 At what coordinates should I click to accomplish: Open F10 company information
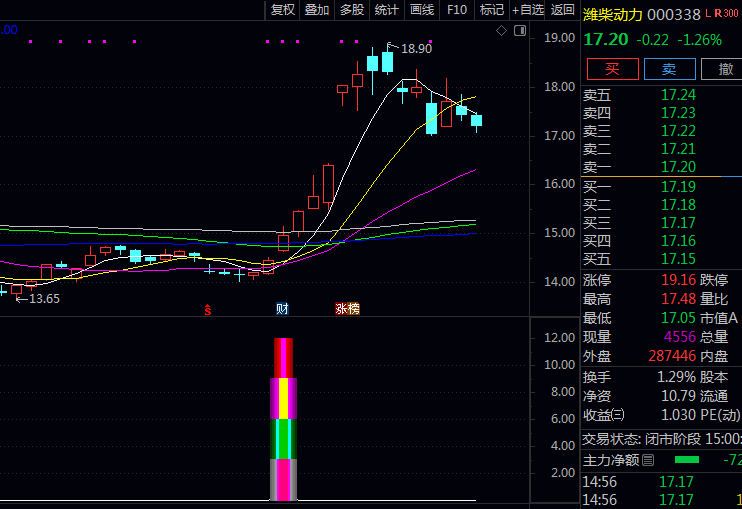pyautogui.click(x=457, y=10)
